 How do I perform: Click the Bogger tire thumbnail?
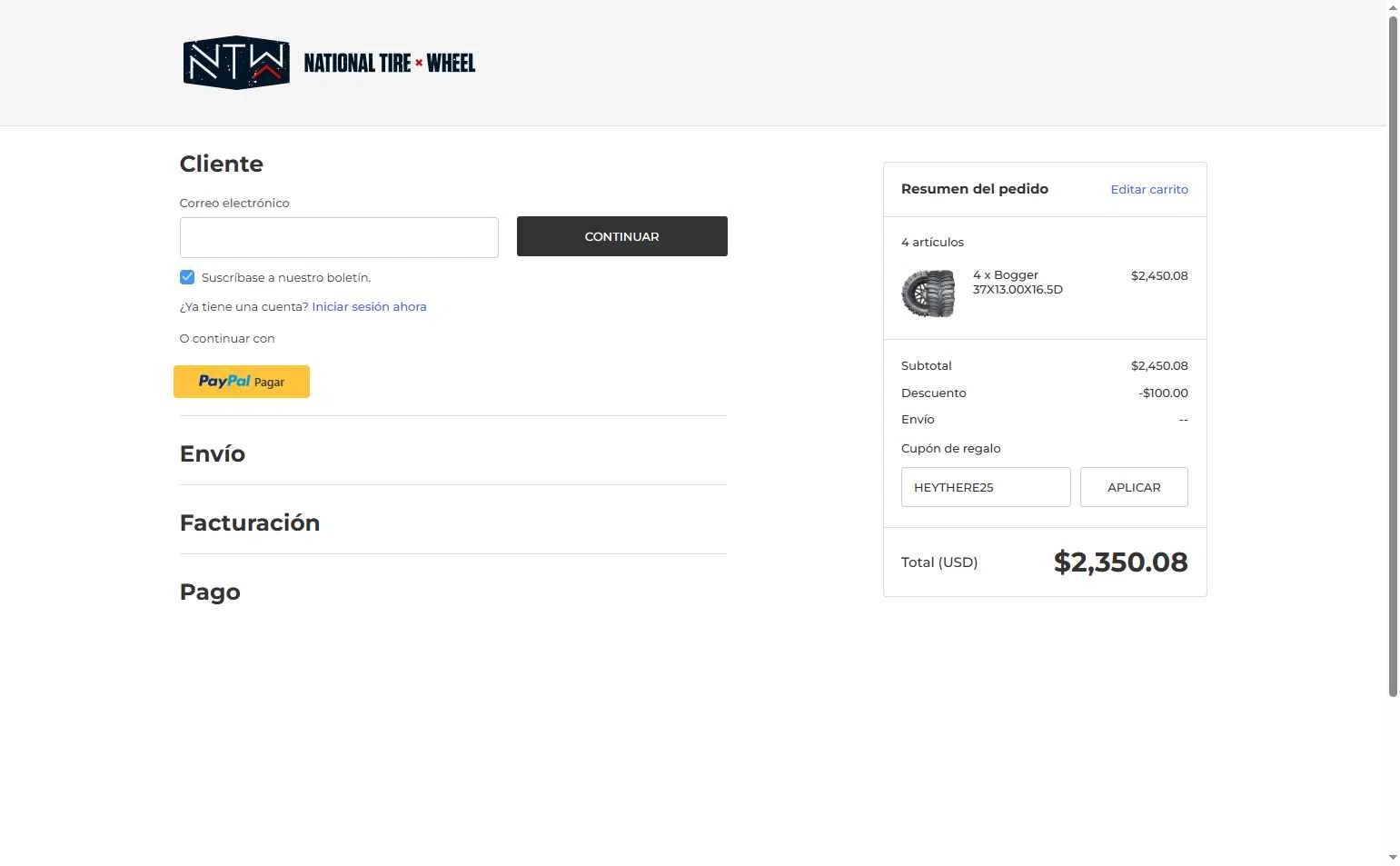tap(928, 293)
